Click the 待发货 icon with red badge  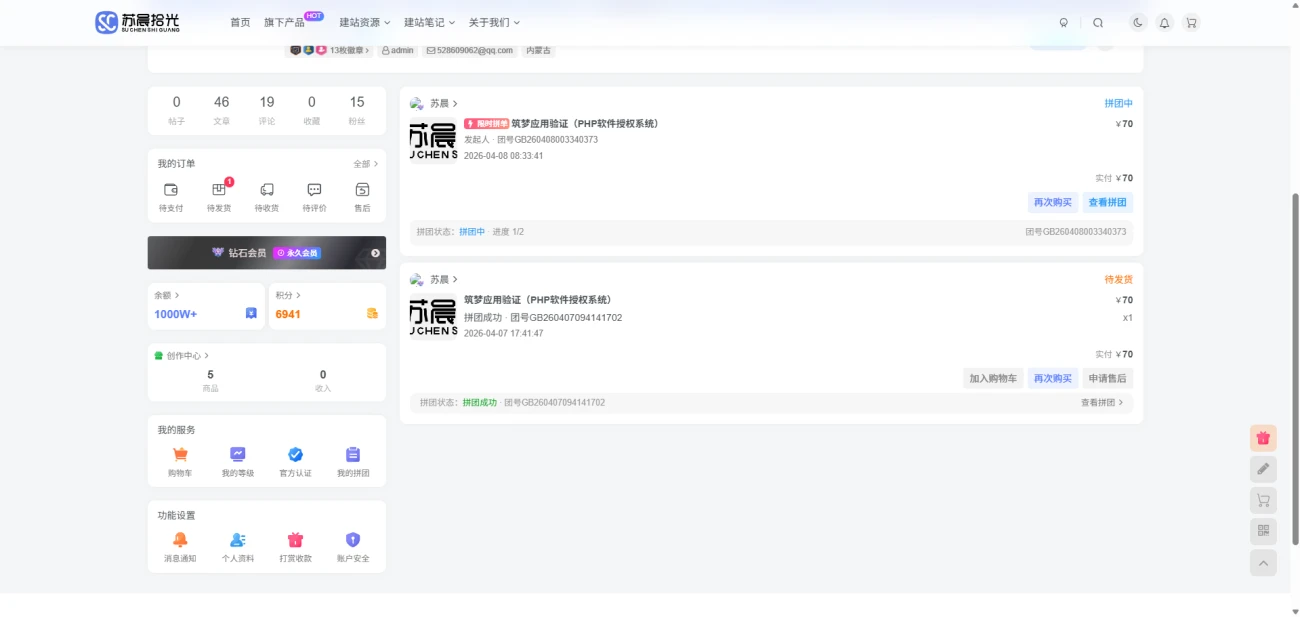pyautogui.click(x=218, y=190)
